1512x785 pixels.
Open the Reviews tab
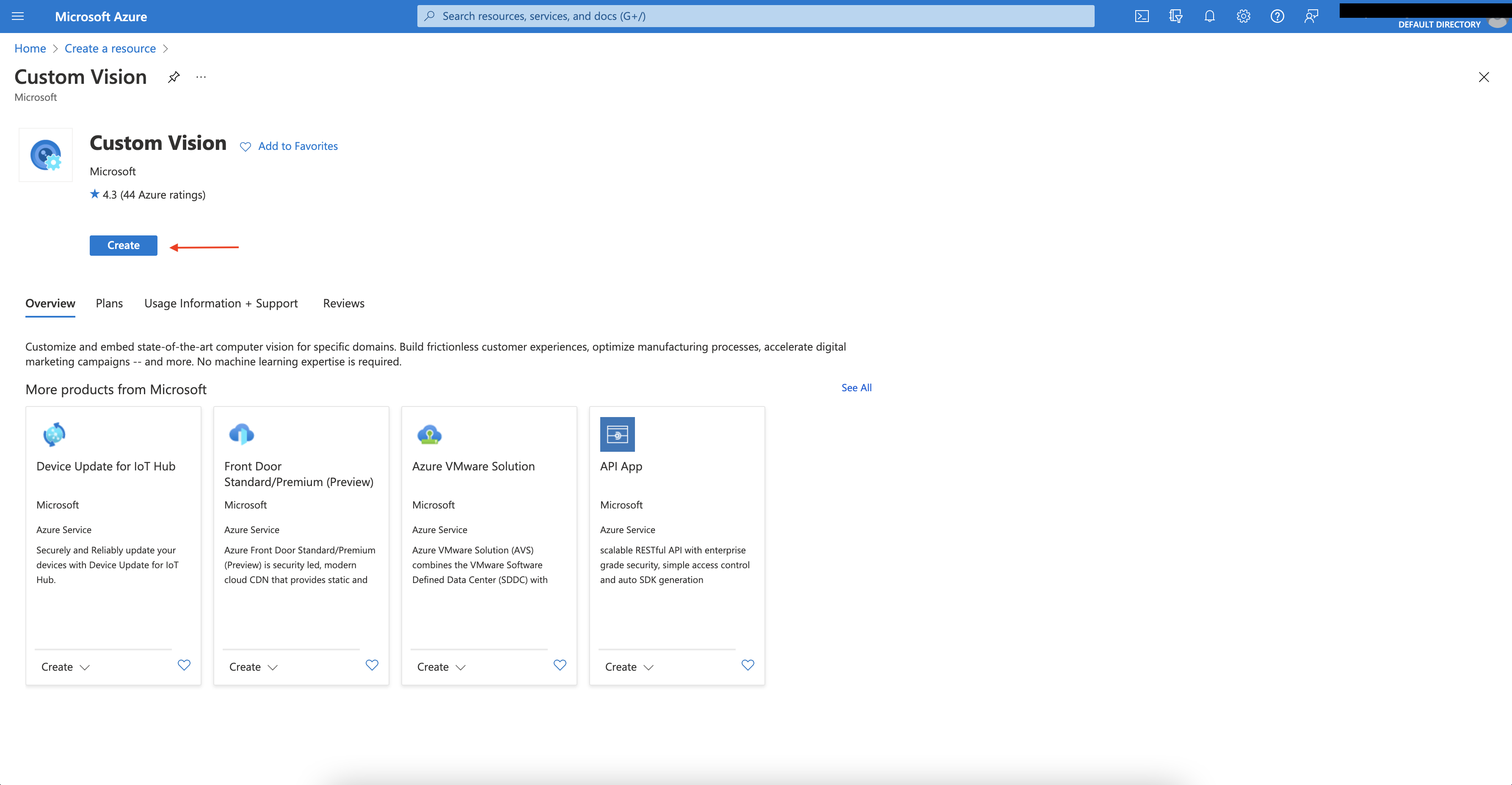pos(344,304)
